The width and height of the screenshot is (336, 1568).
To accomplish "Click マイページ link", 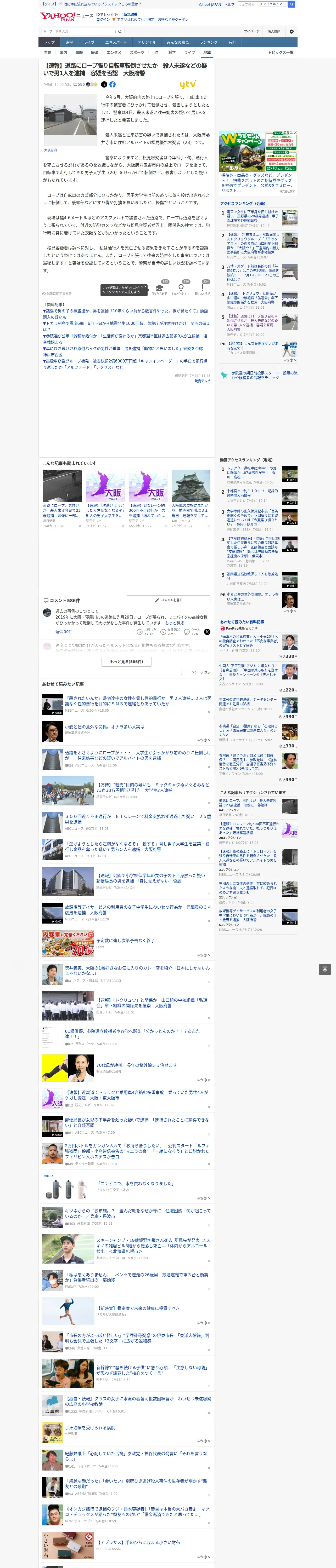I will (252, 32).
